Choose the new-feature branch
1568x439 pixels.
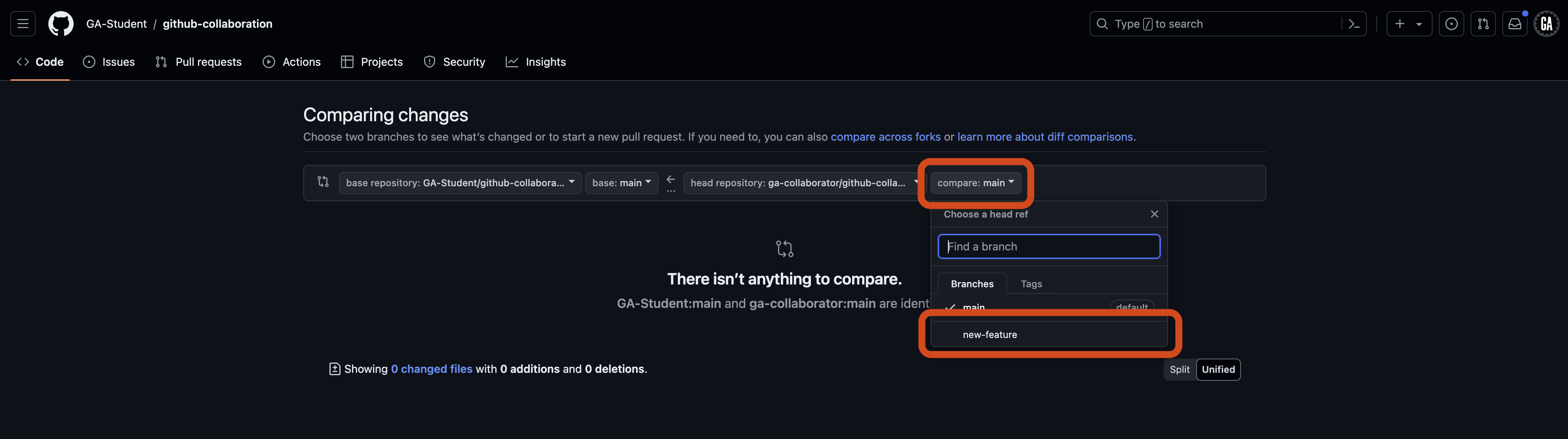pos(989,334)
